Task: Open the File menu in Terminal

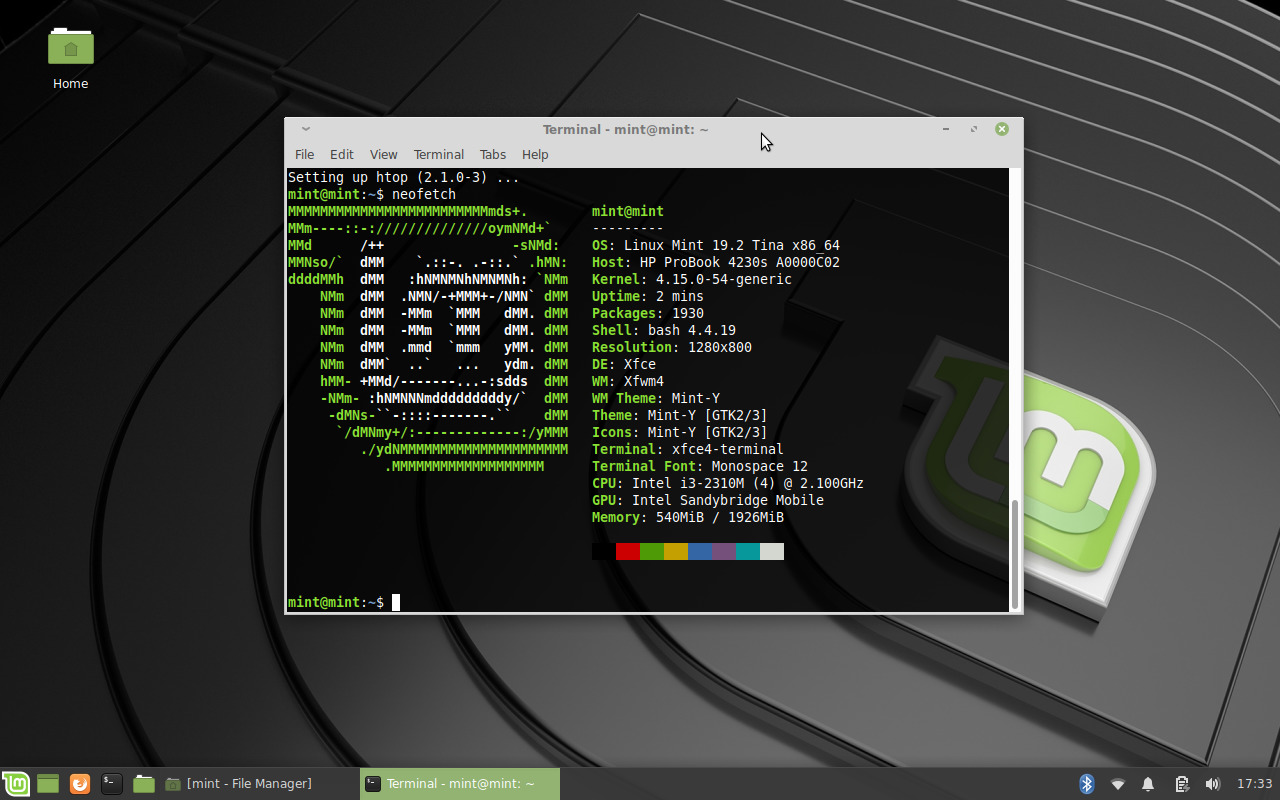Action: coord(305,154)
